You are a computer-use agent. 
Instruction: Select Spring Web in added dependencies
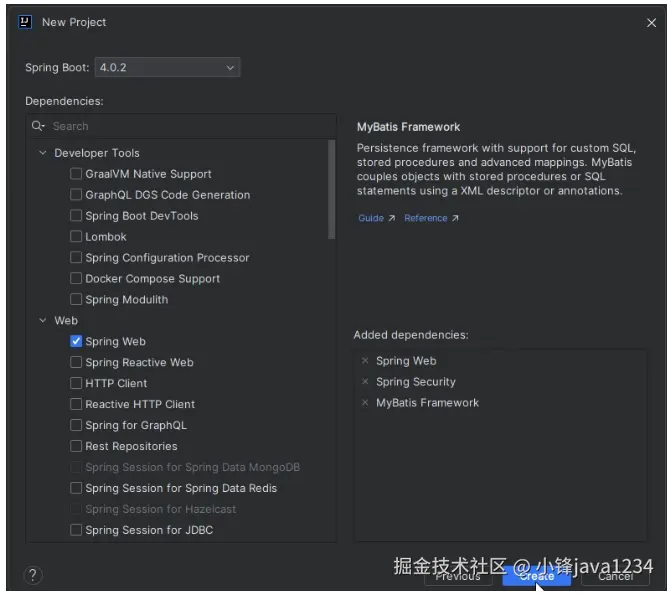coord(406,361)
